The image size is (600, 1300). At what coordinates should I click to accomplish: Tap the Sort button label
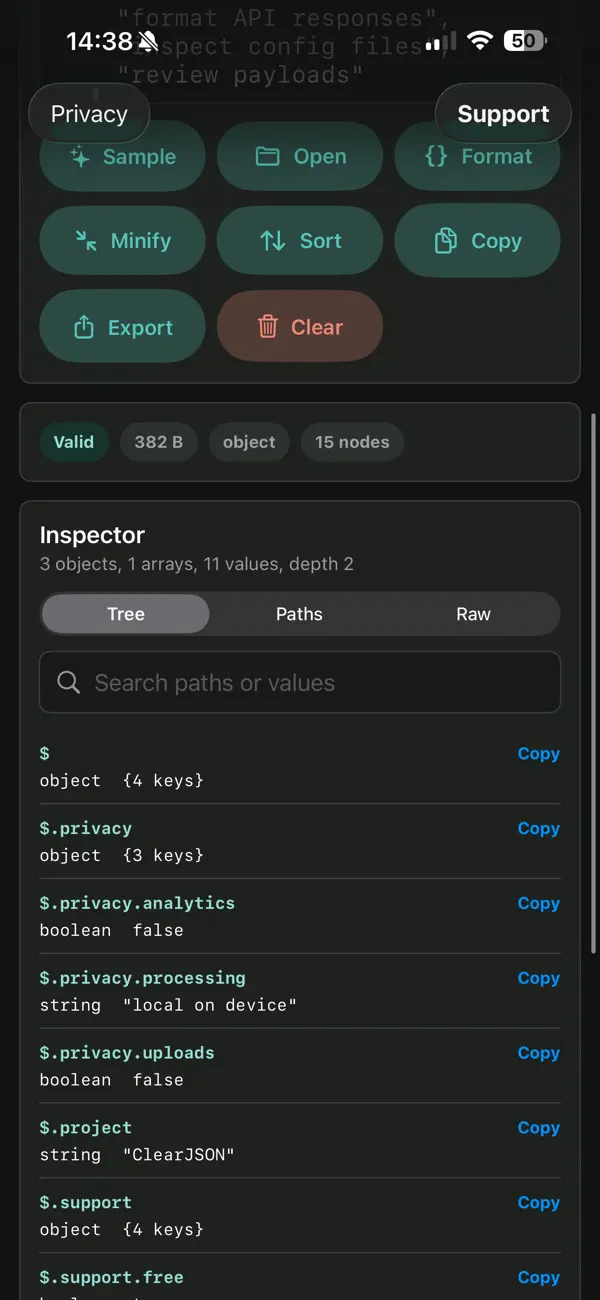[321, 241]
